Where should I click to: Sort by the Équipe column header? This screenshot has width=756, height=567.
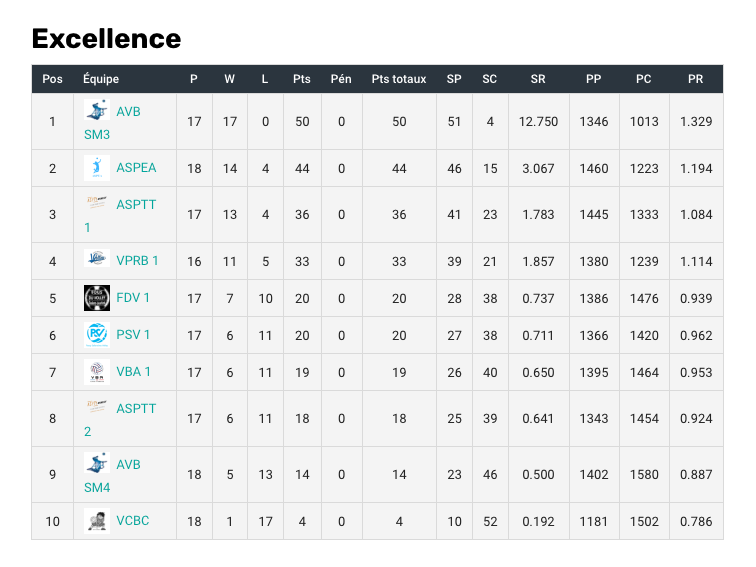101,79
